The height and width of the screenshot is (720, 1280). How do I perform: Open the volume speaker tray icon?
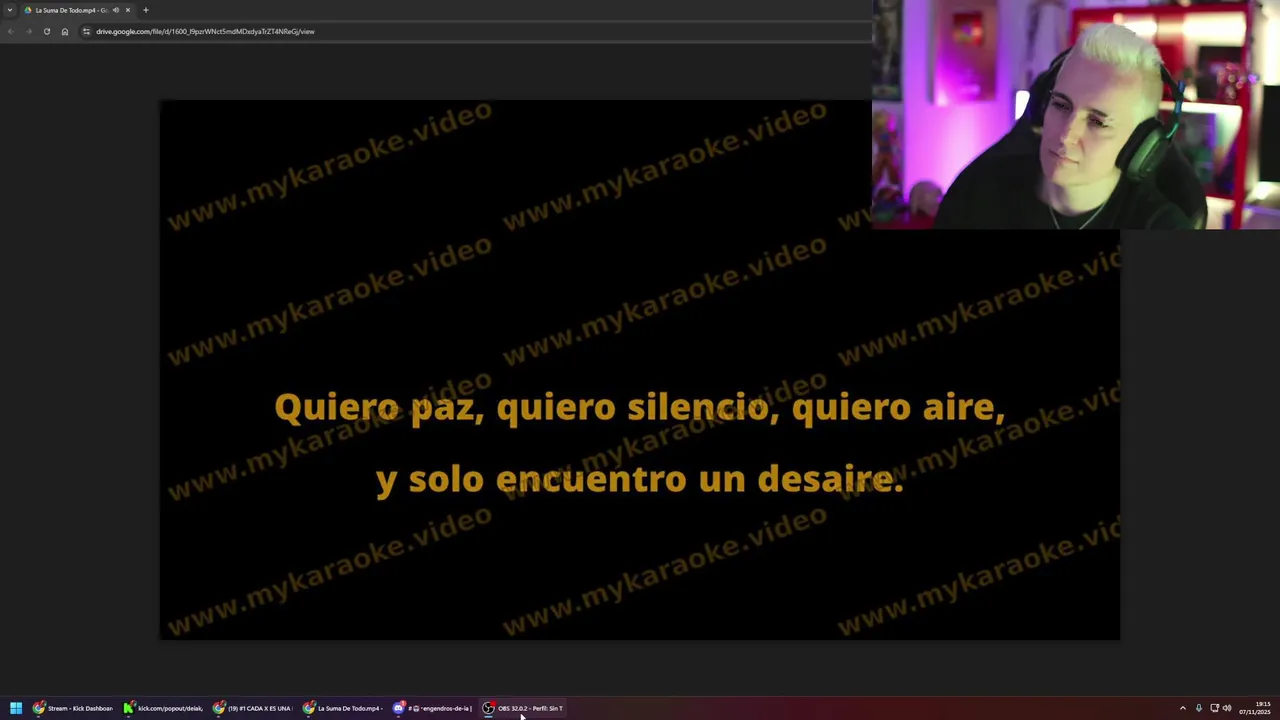[1227, 708]
